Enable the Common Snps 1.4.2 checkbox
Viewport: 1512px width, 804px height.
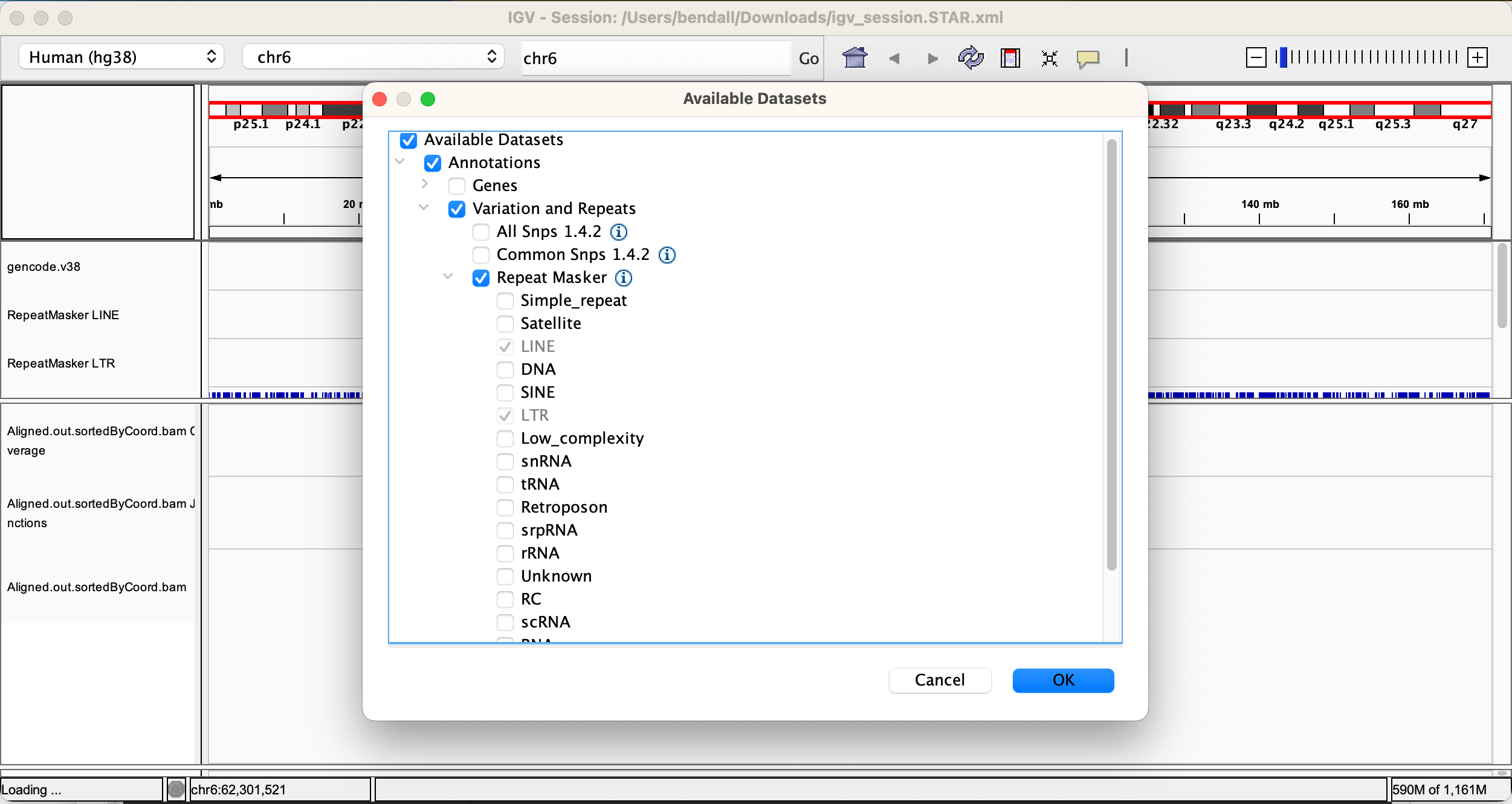pyautogui.click(x=481, y=255)
